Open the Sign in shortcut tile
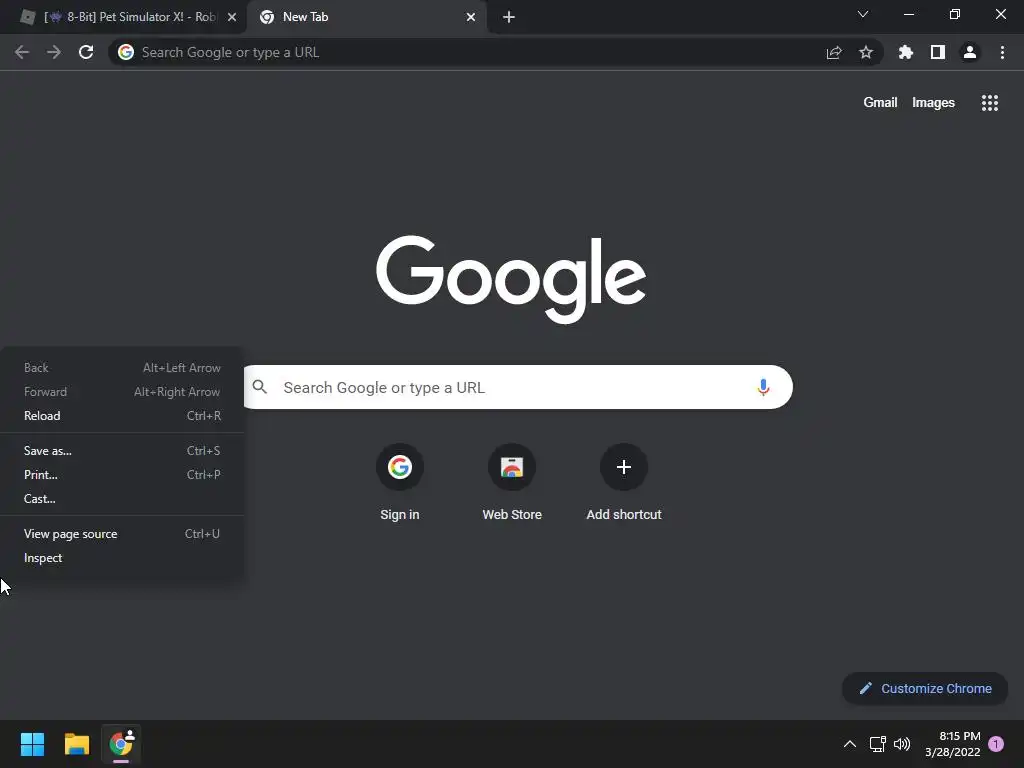 (x=400, y=483)
